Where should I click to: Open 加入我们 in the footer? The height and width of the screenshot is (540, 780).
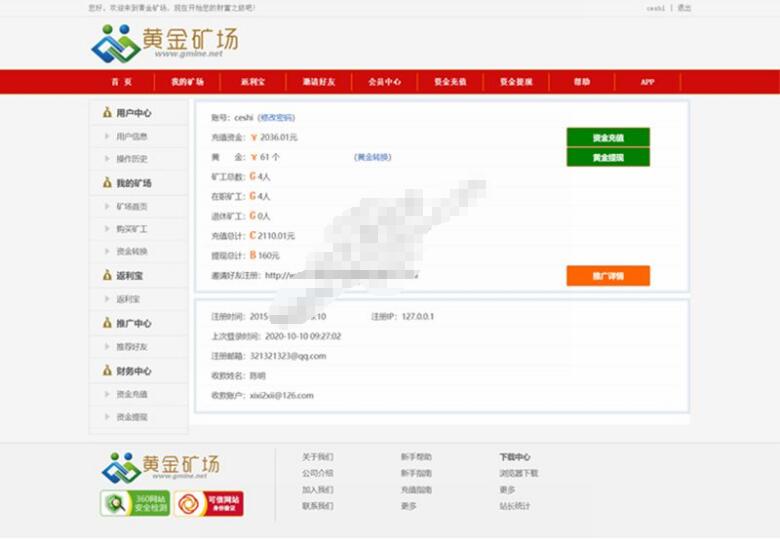(318, 490)
